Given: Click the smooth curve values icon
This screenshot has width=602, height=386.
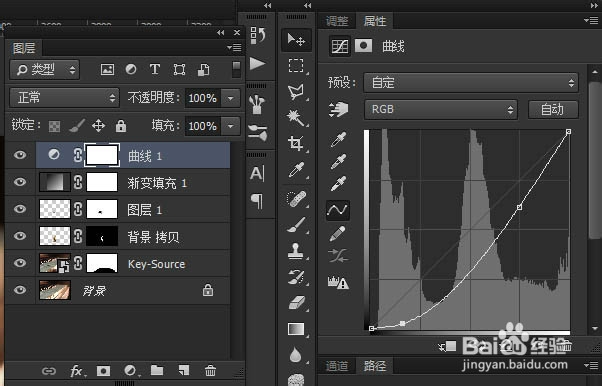Looking at the screenshot, I should pos(338,255).
